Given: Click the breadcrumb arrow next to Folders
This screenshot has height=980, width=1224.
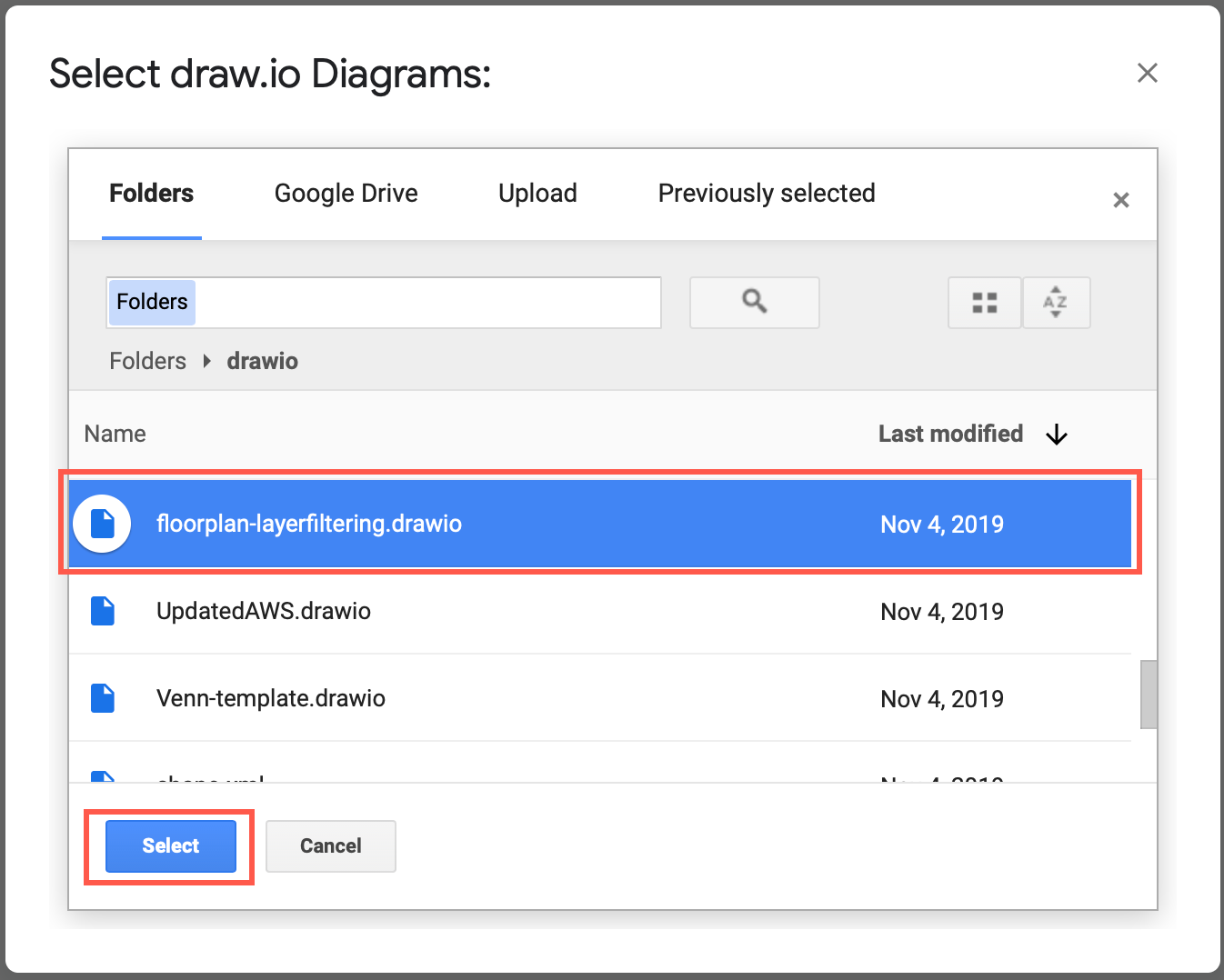Looking at the screenshot, I should (x=206, y=360).
